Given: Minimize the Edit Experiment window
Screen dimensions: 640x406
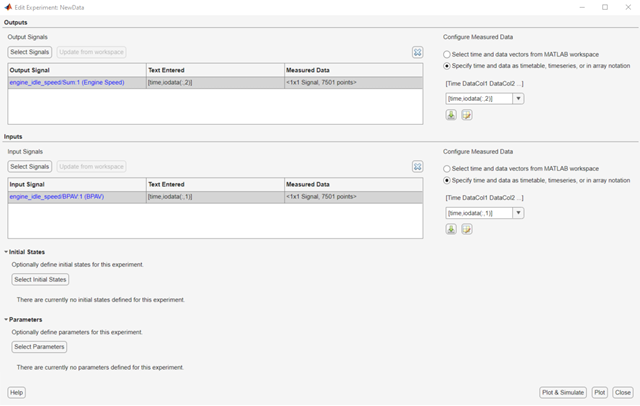Looking at the screenshot, I should (x=582, y=7).
